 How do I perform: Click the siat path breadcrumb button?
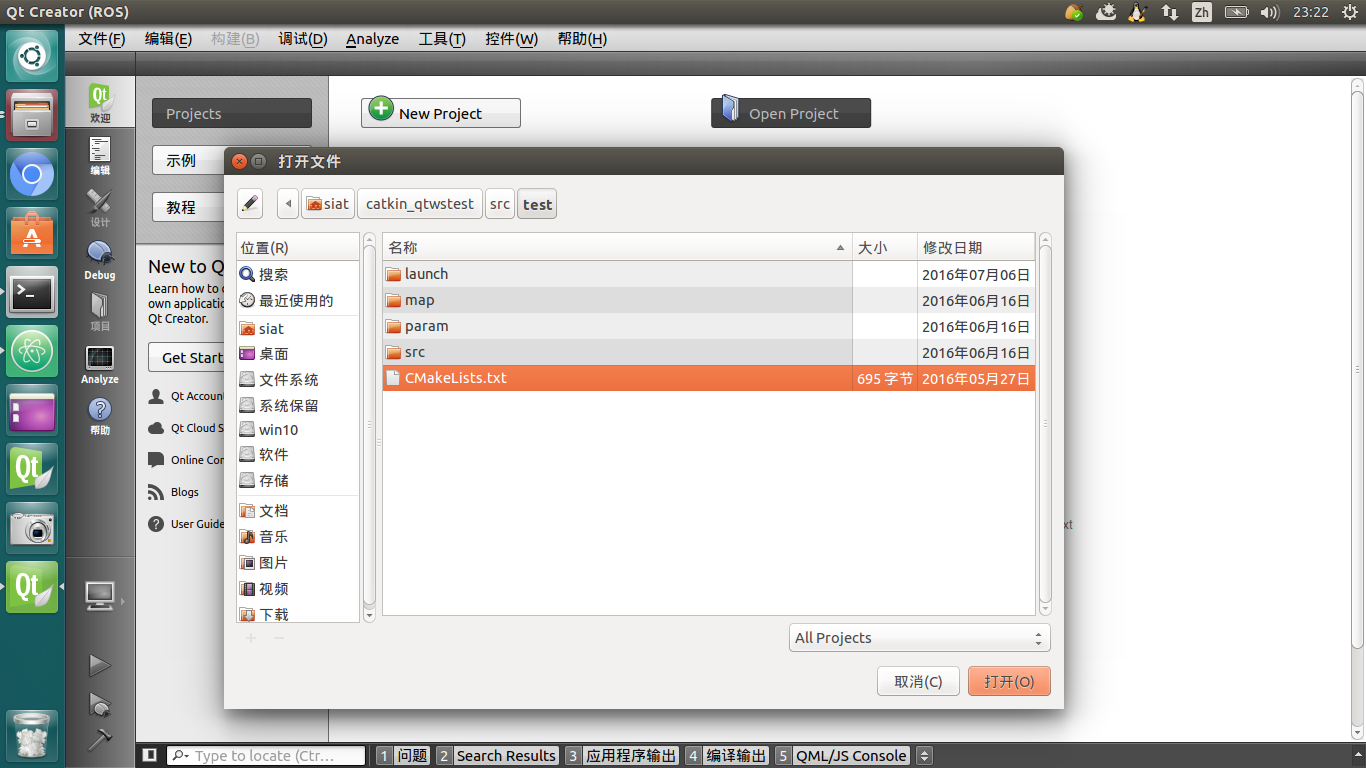coord(328,204)
